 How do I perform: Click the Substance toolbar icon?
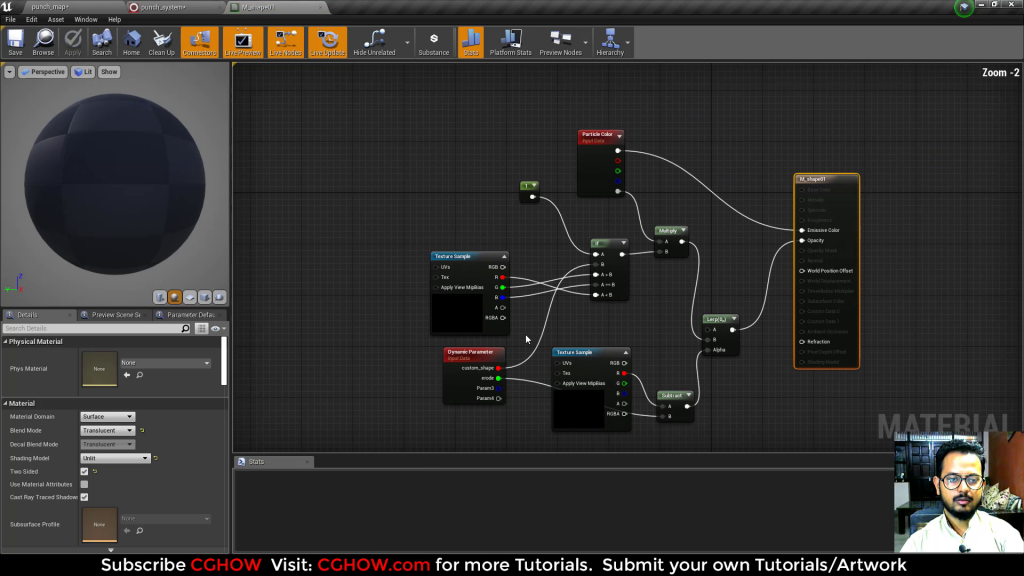pos(432,42)
